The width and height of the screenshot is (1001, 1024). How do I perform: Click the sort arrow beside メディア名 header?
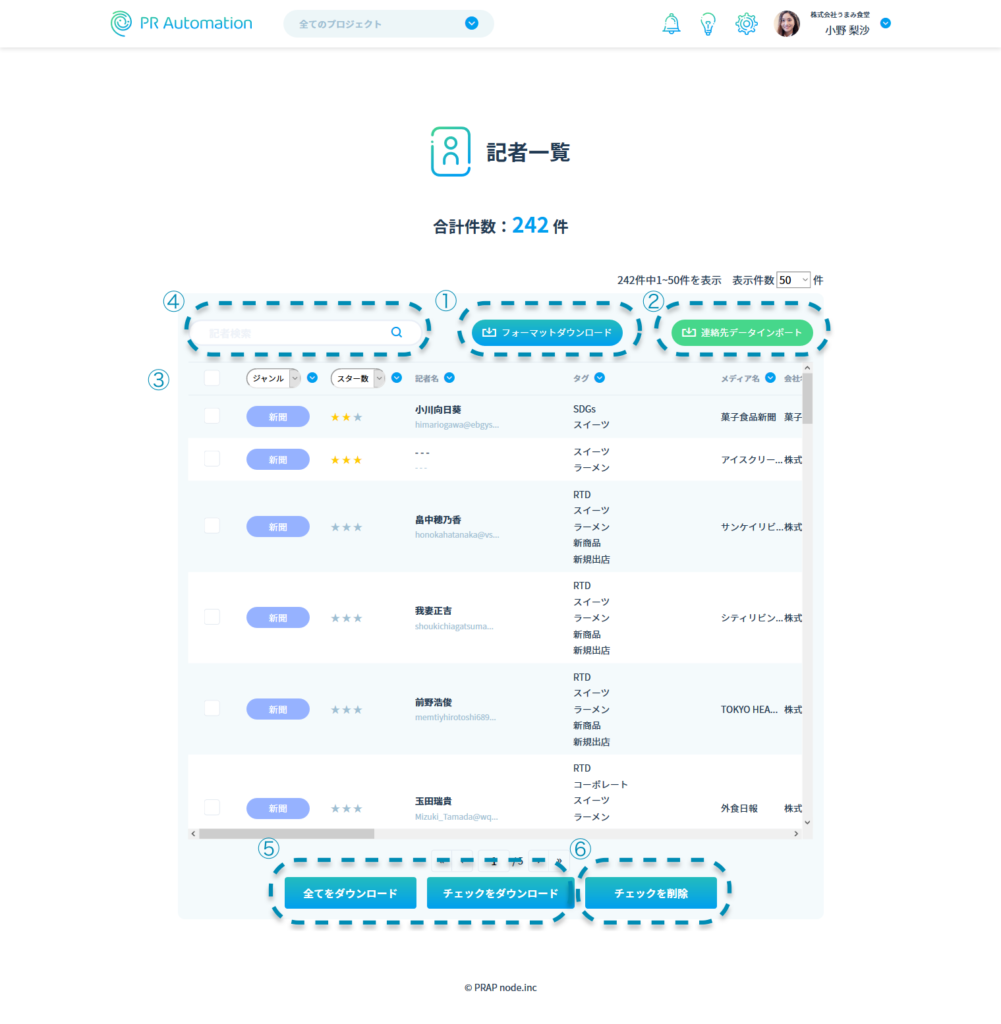tap(770, 378)
